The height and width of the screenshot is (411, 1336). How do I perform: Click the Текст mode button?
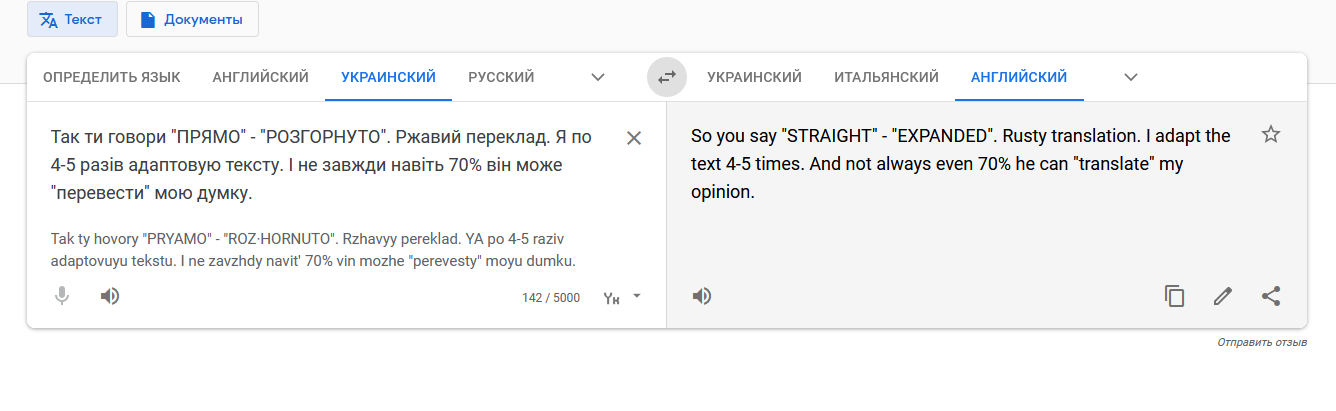(72, 19)
